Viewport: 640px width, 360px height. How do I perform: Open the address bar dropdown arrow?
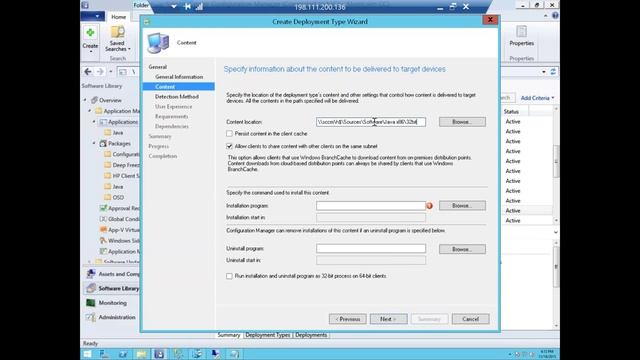click(544, 72)
